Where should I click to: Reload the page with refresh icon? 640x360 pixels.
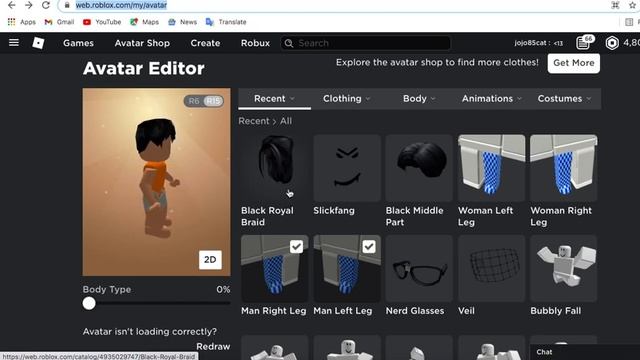coord(46,5)
